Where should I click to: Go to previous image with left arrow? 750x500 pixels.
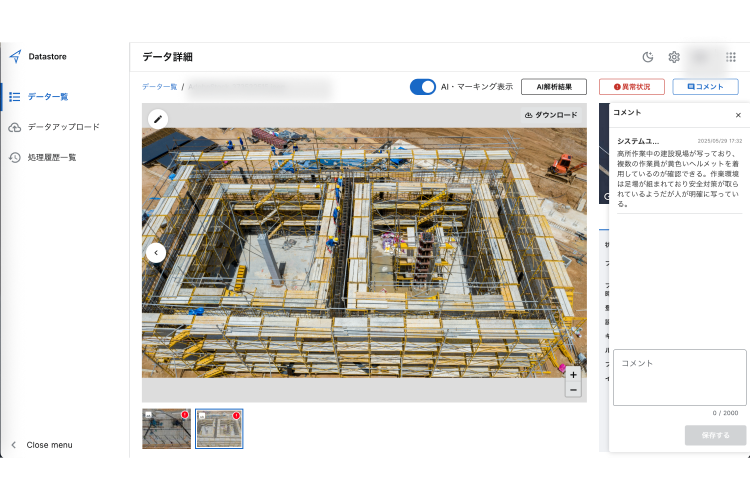(156, 253)
